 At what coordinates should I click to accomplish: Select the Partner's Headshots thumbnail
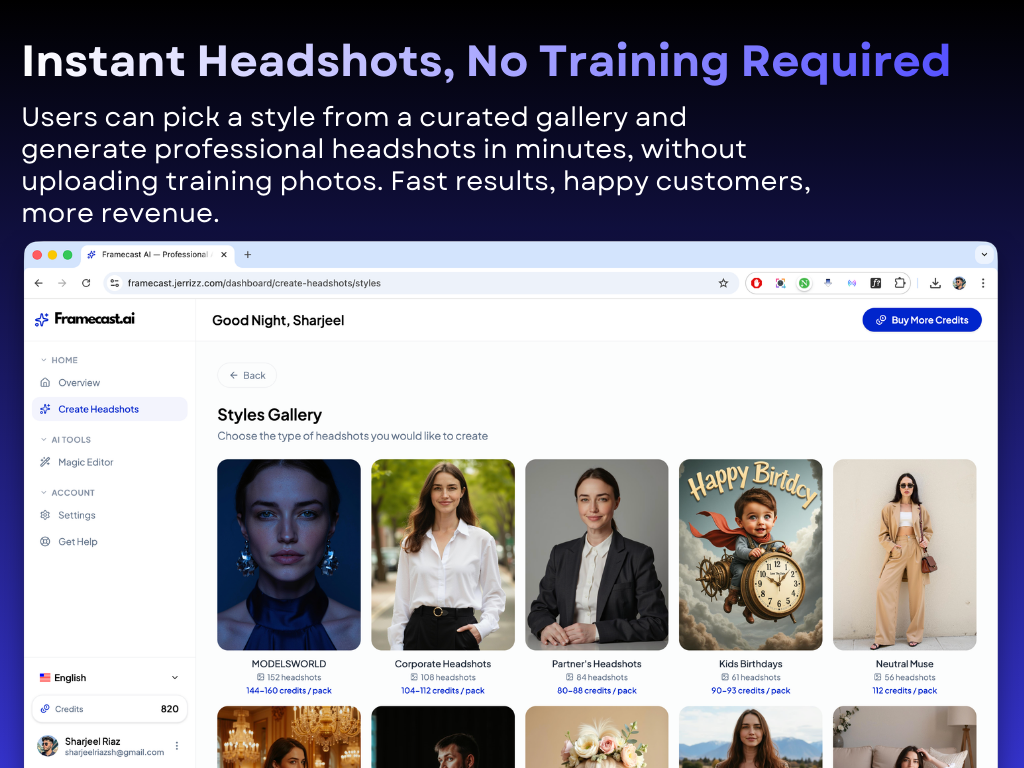tap(597, 554)
